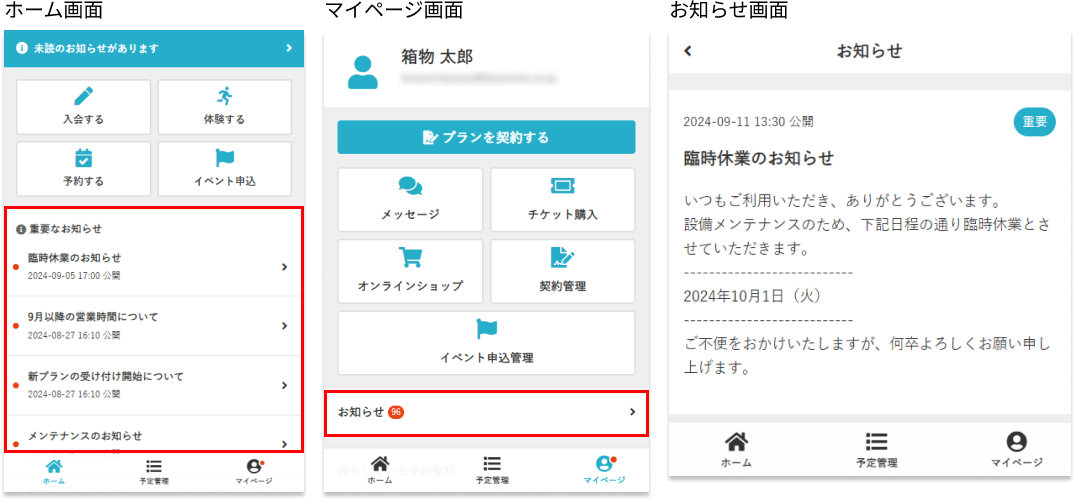Image resolution: width=1075 pixels, height=500 pixels.
Task: Click the 契約管理 contract icon
Action: (562, 258)
